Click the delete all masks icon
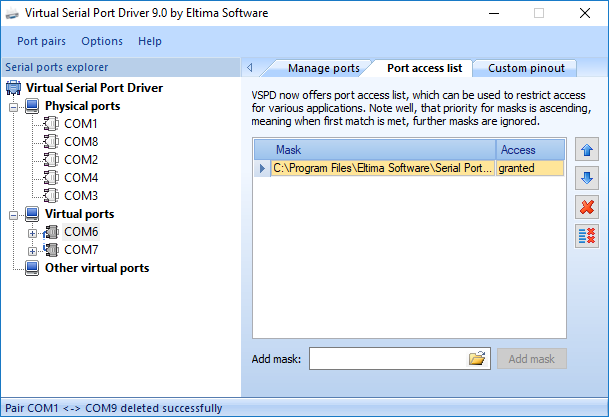This screenshot has height=417, width=609. (587, 236)
